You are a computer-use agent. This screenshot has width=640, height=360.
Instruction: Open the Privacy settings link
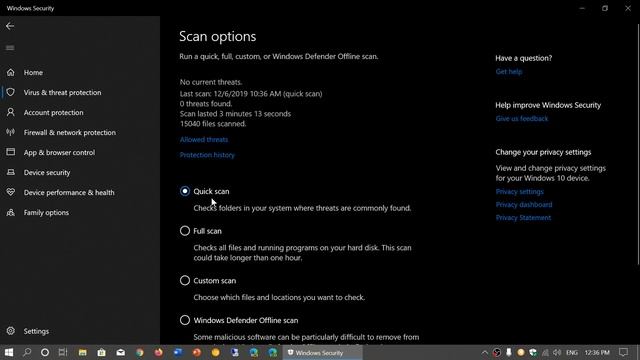click(520, 191)
